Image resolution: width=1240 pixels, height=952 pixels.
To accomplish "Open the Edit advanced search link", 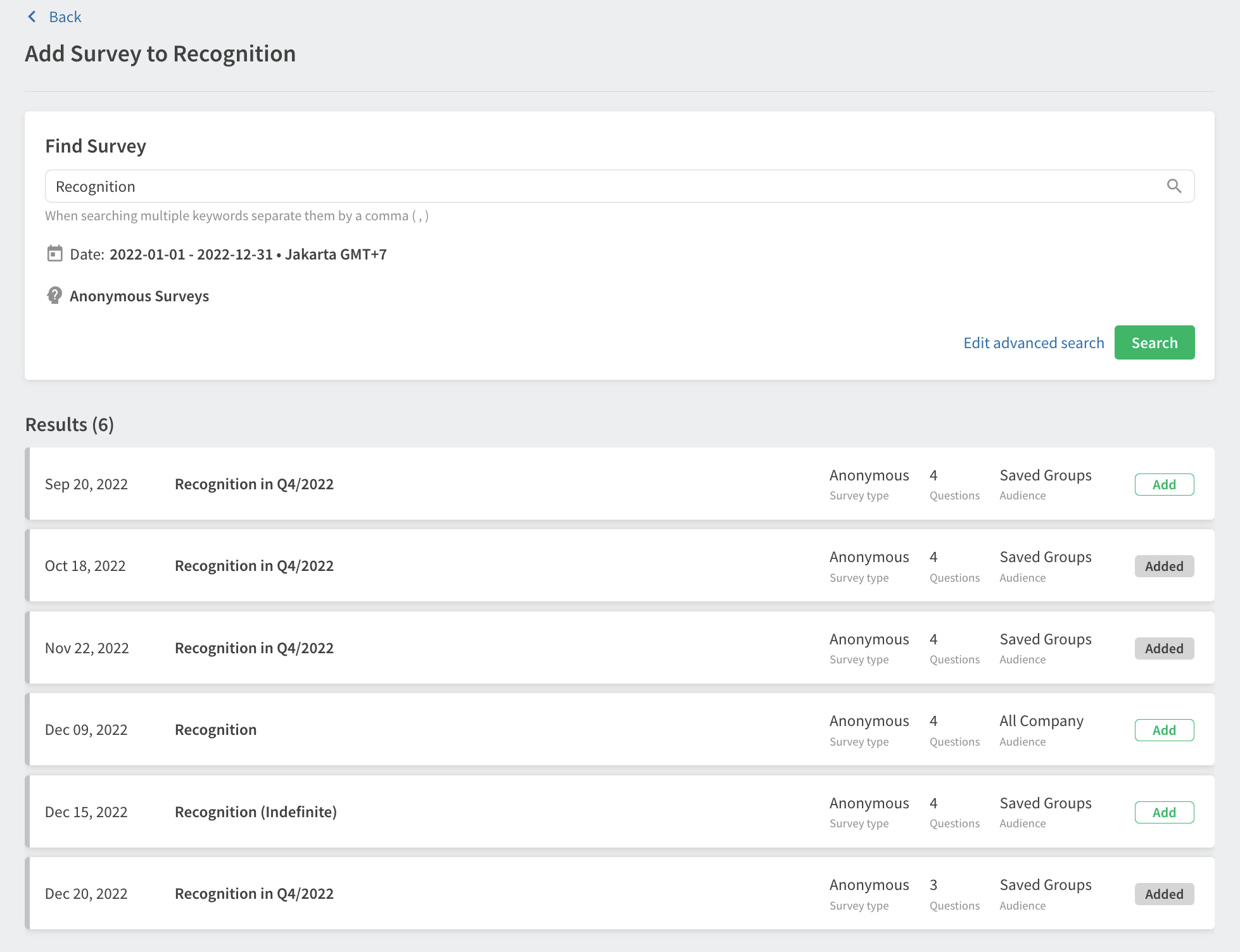I will tap(1033, 342).
